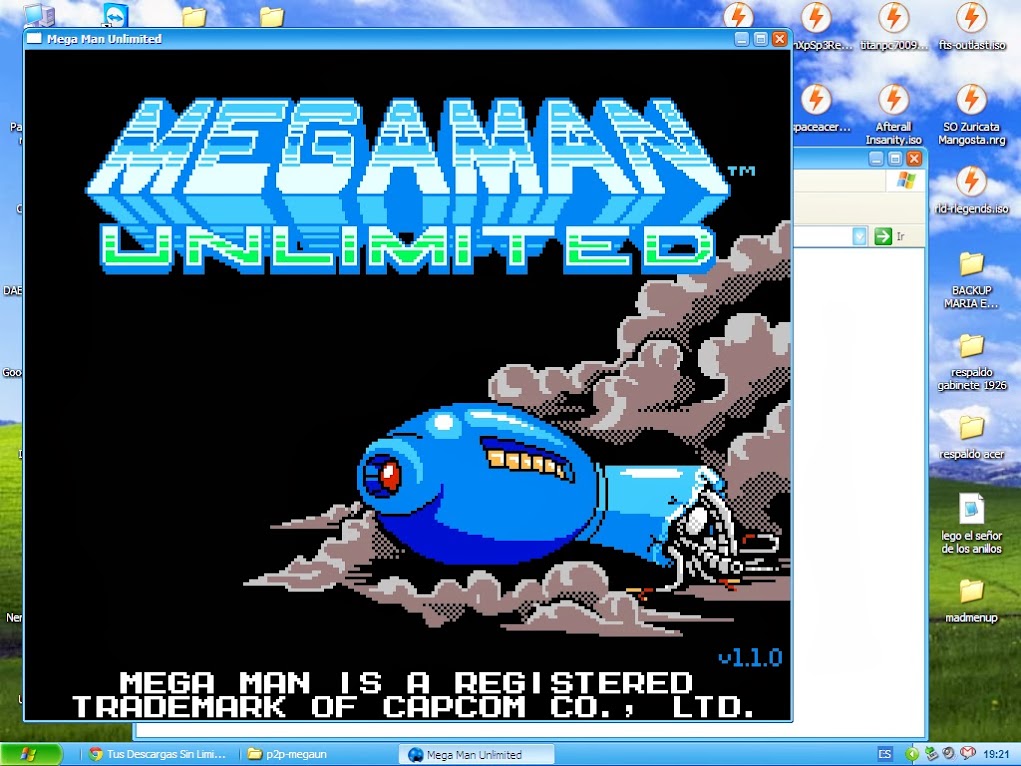1021x766 pixels.
Task: Open the respaldo acer folder
Action: click(971, 437)
